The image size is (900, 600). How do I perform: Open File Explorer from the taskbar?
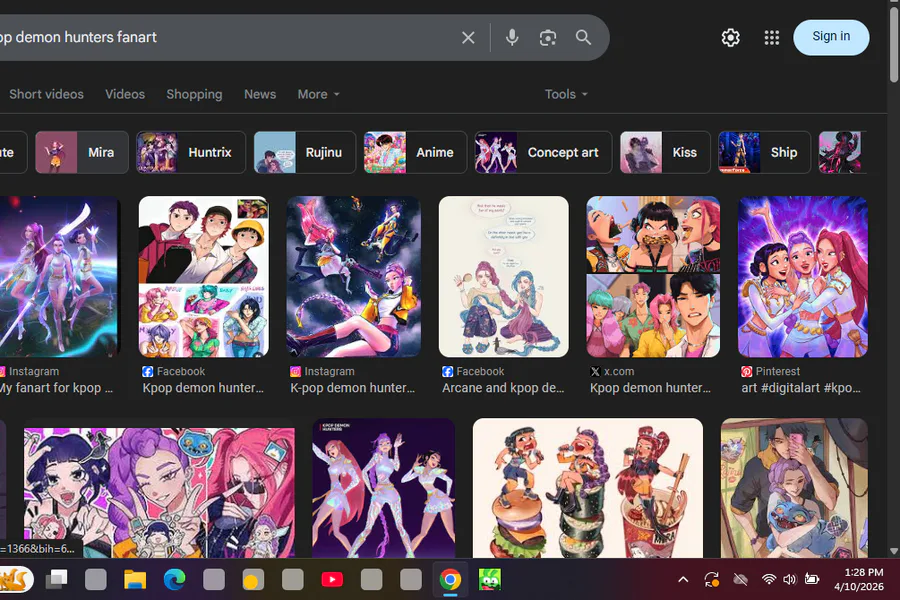pos(135,580)
